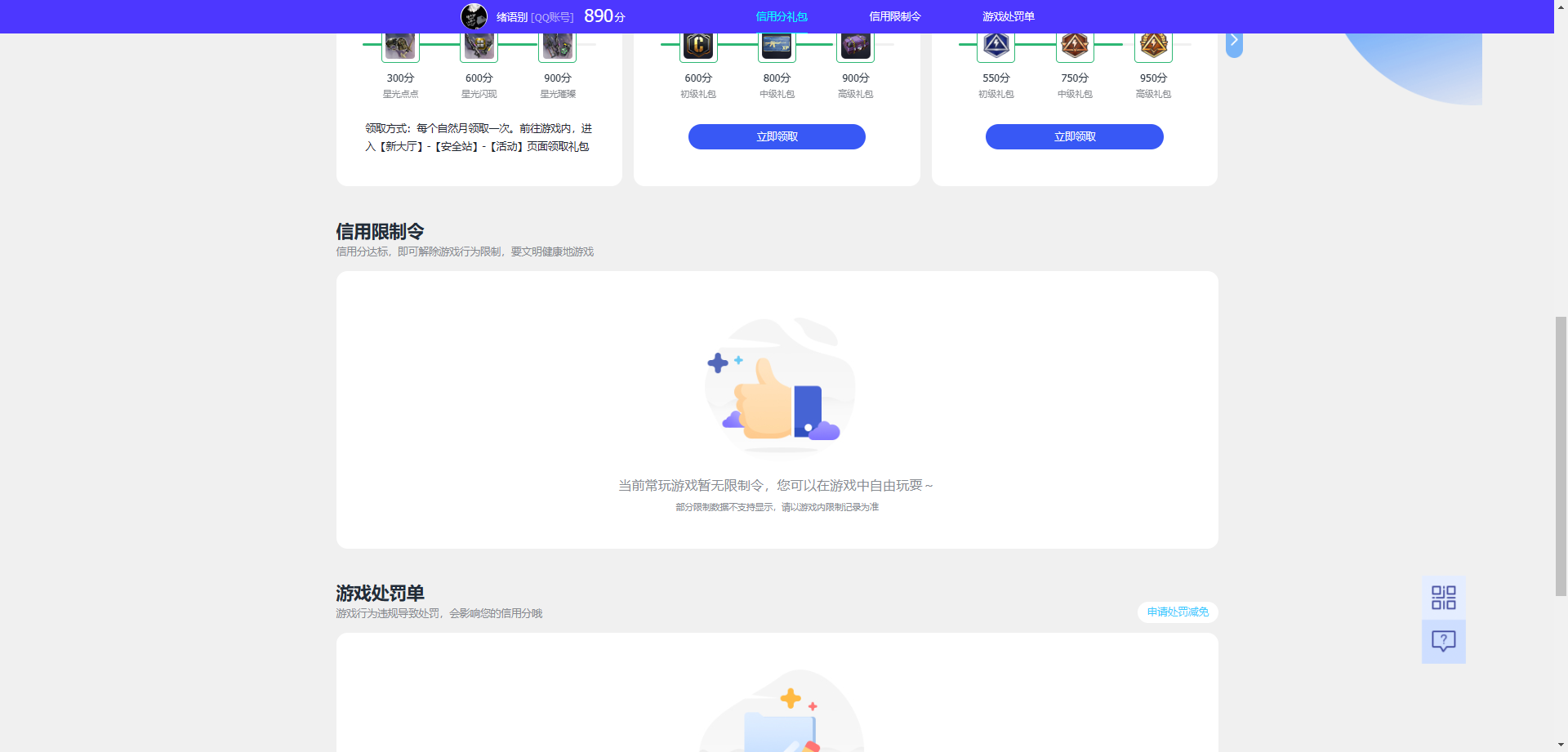Select the 300分 星光点点 reward icon
This screenshot has width=1568, height=752.
click(400, 47)
